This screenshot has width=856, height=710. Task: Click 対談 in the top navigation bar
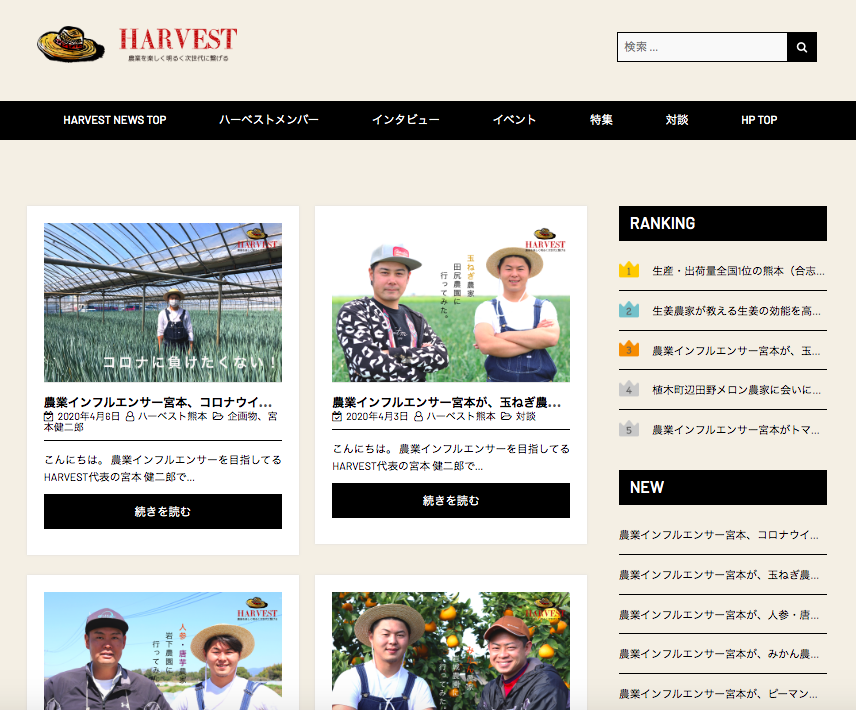(x=677, y=120)
